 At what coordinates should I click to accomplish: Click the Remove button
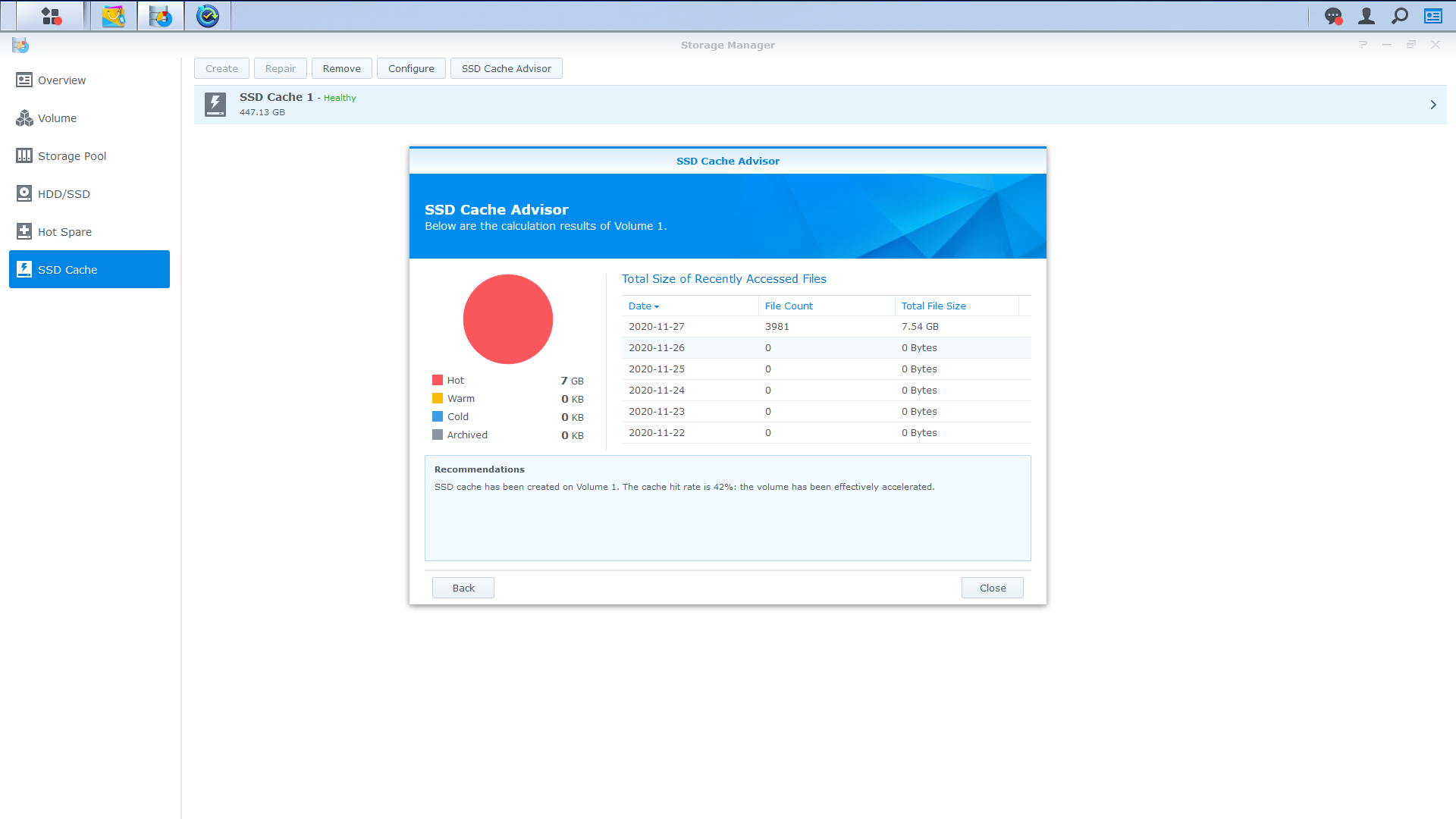point(341,68)
